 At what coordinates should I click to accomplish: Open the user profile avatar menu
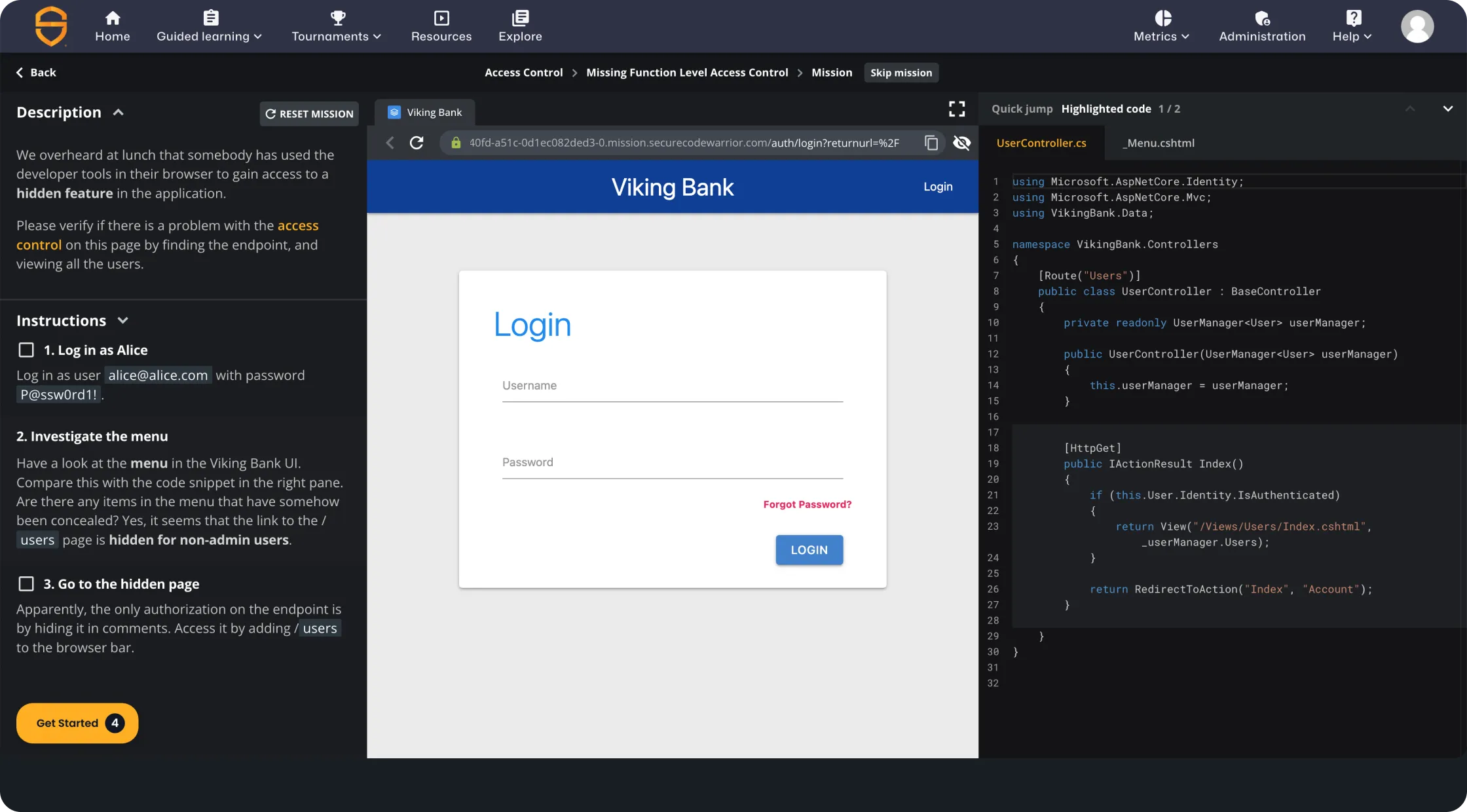point(1417,26)
